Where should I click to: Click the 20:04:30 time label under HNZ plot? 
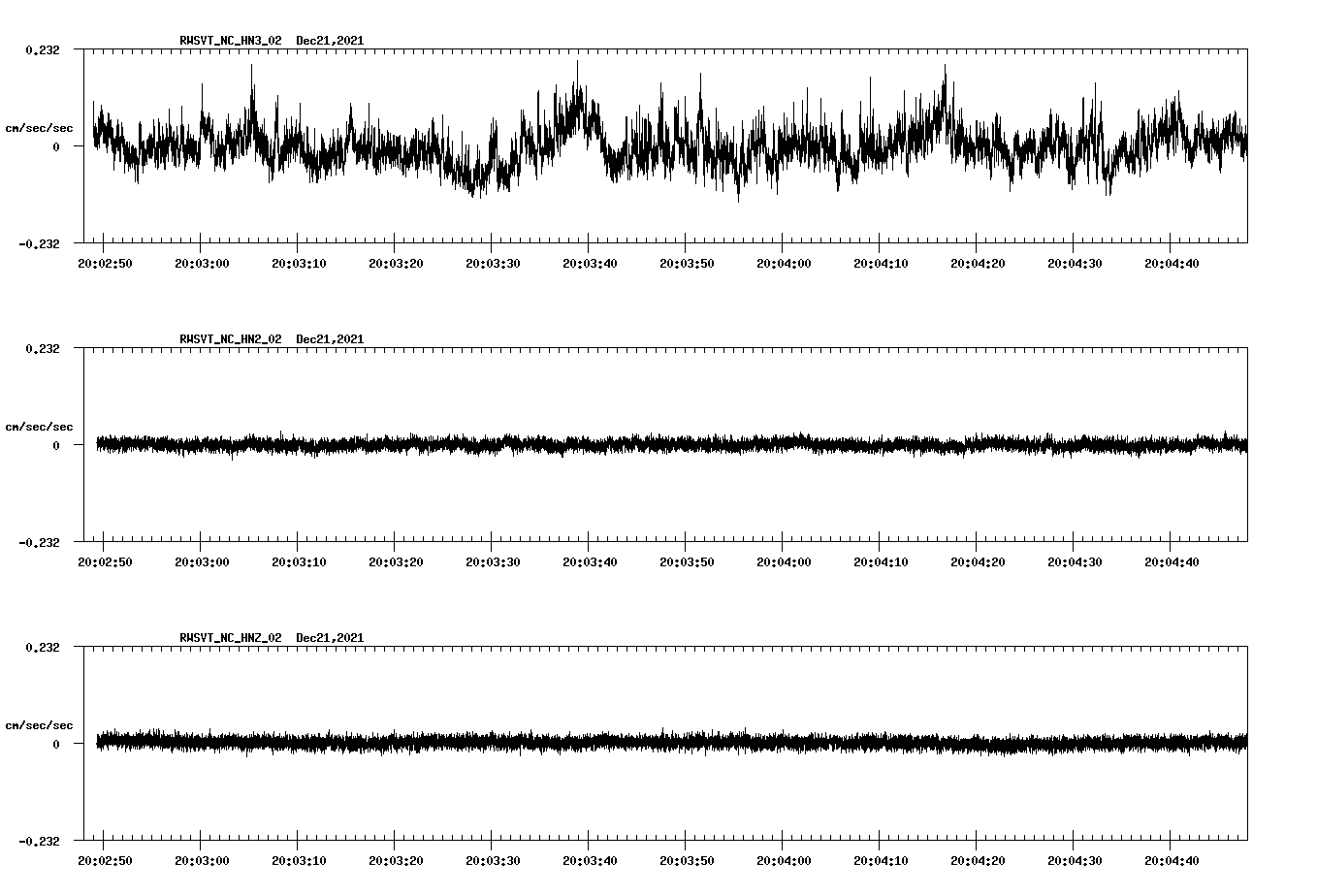pos(1075,860)
